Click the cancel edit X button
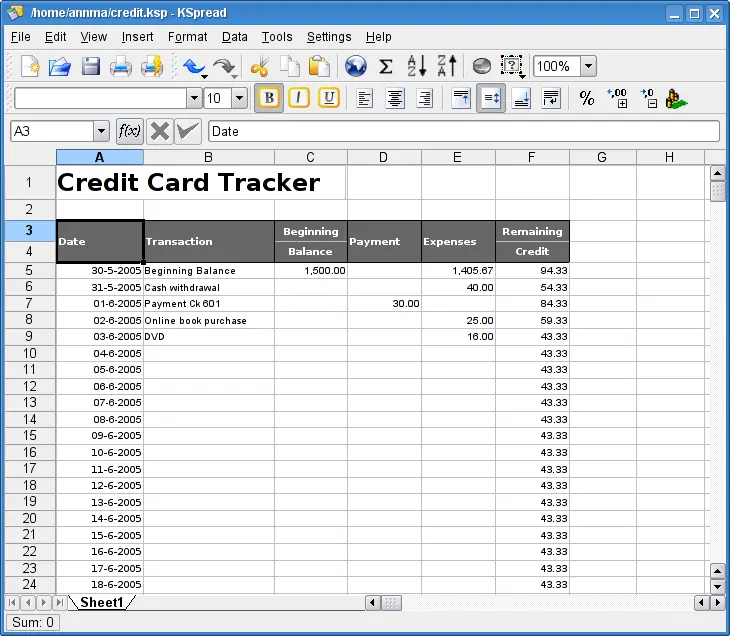 pyautogui.click(x=159, y=131)
